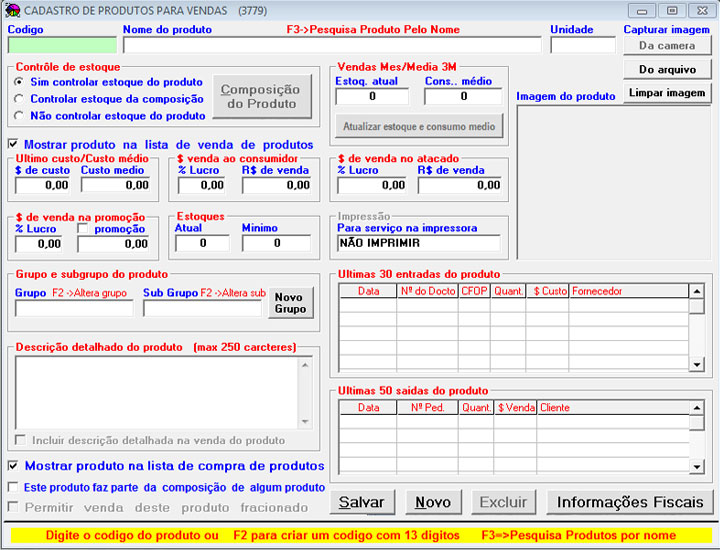Toggle 'Mostrar produto na lista de venda' checkbox
Image resolution: width=720 pixels, height=550 pixels.
(13, 144)
